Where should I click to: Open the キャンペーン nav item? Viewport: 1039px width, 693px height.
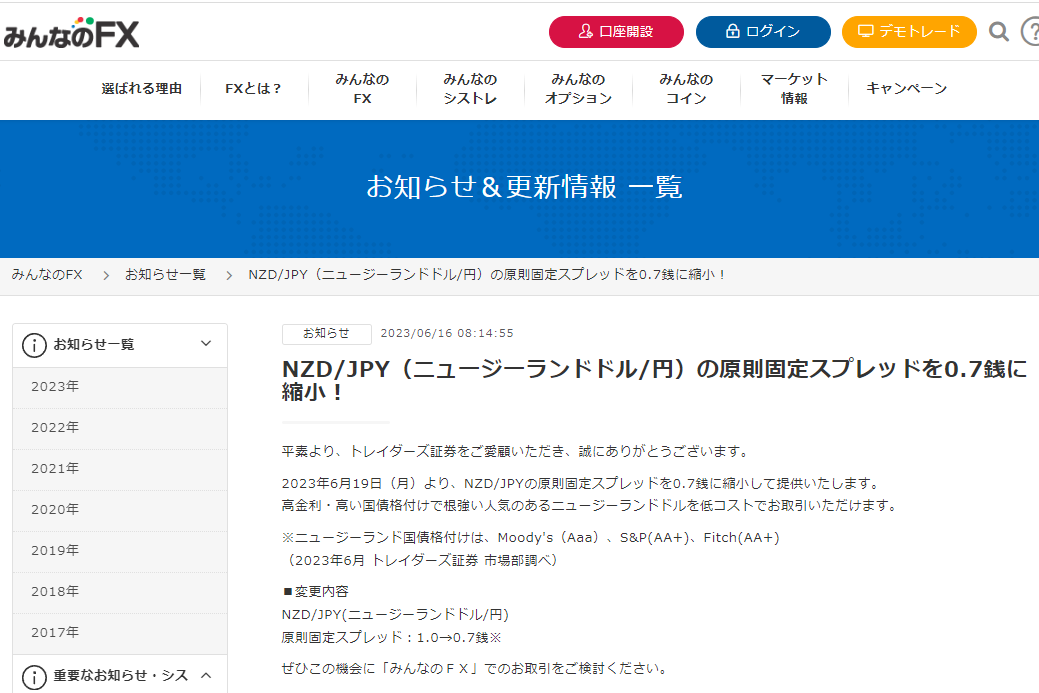coord(906,89)
